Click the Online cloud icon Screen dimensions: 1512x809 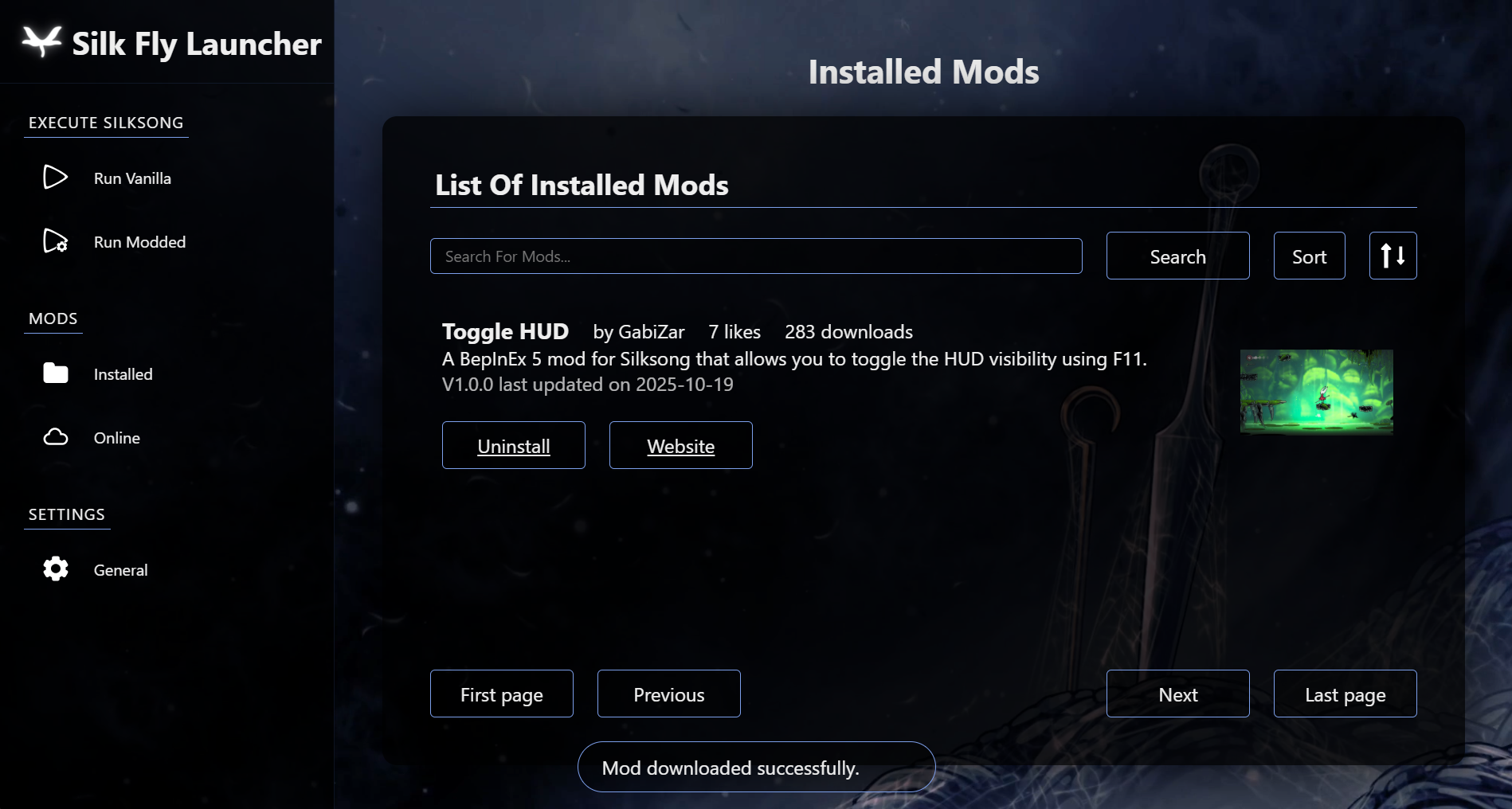click(x=55, y=437)
